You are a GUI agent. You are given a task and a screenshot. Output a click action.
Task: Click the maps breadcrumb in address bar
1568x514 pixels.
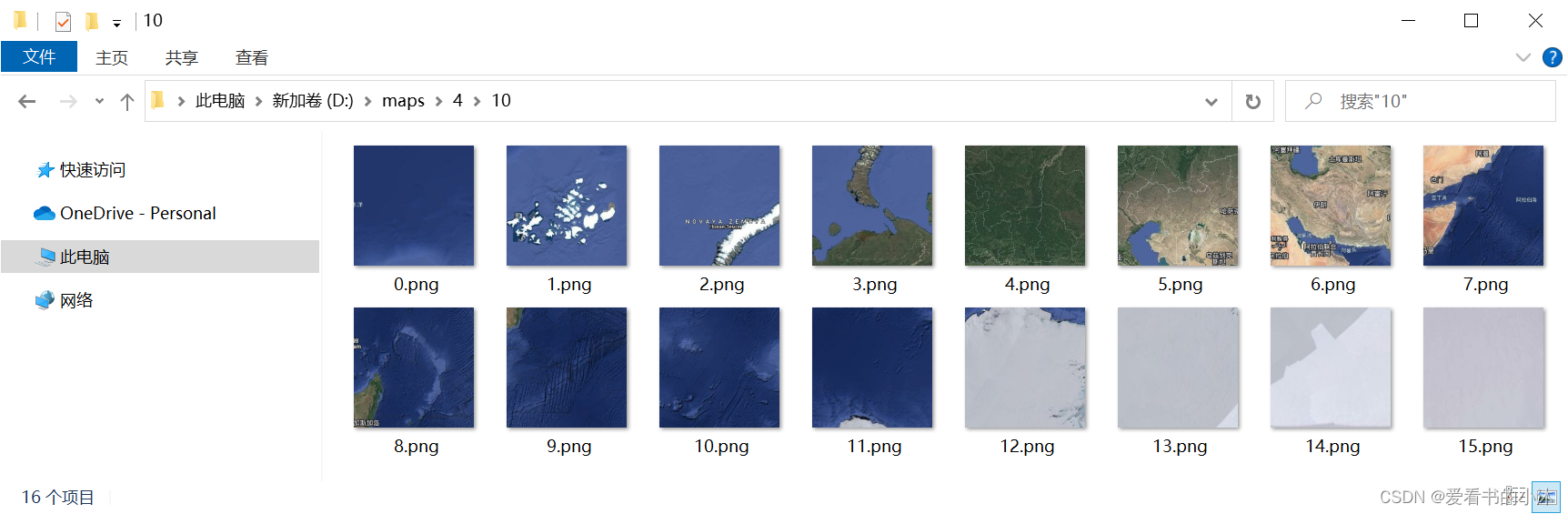pyautogui.click(x=403, y=101)
